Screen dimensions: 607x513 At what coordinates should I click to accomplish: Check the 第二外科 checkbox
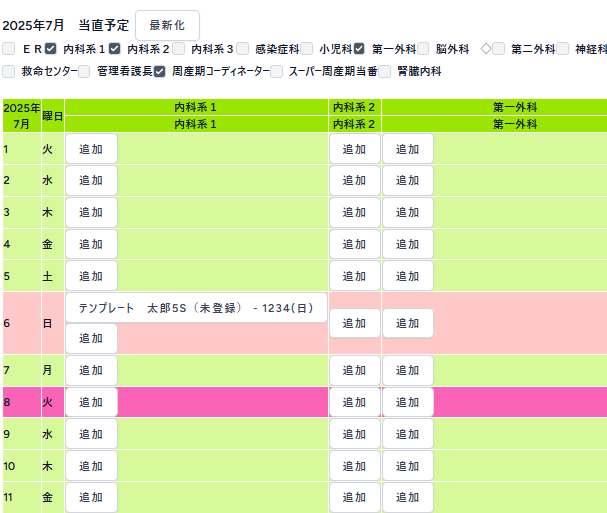click(498, 48)
